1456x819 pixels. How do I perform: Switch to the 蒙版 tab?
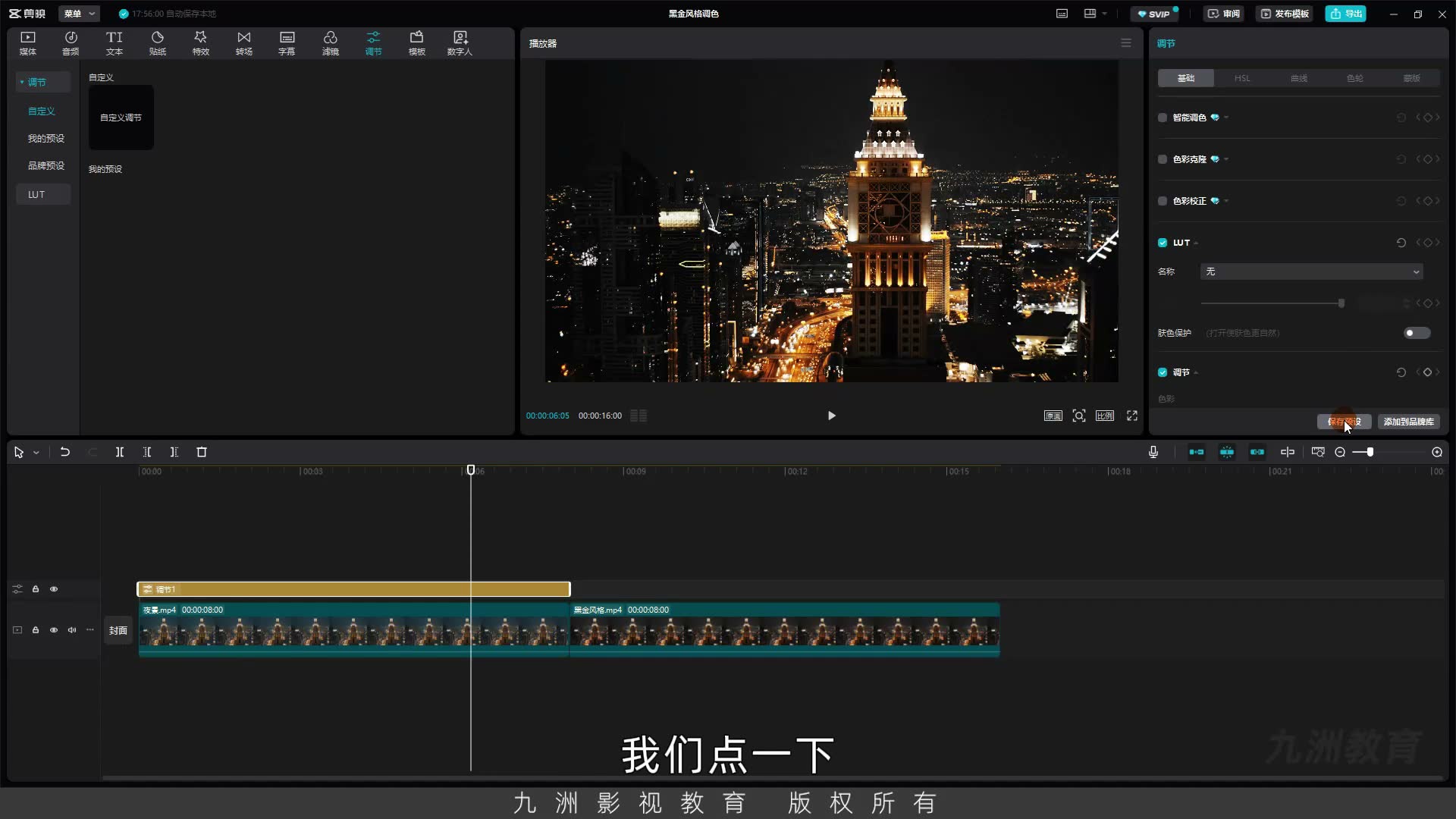pyautogui.click(x=1411, y=78)
